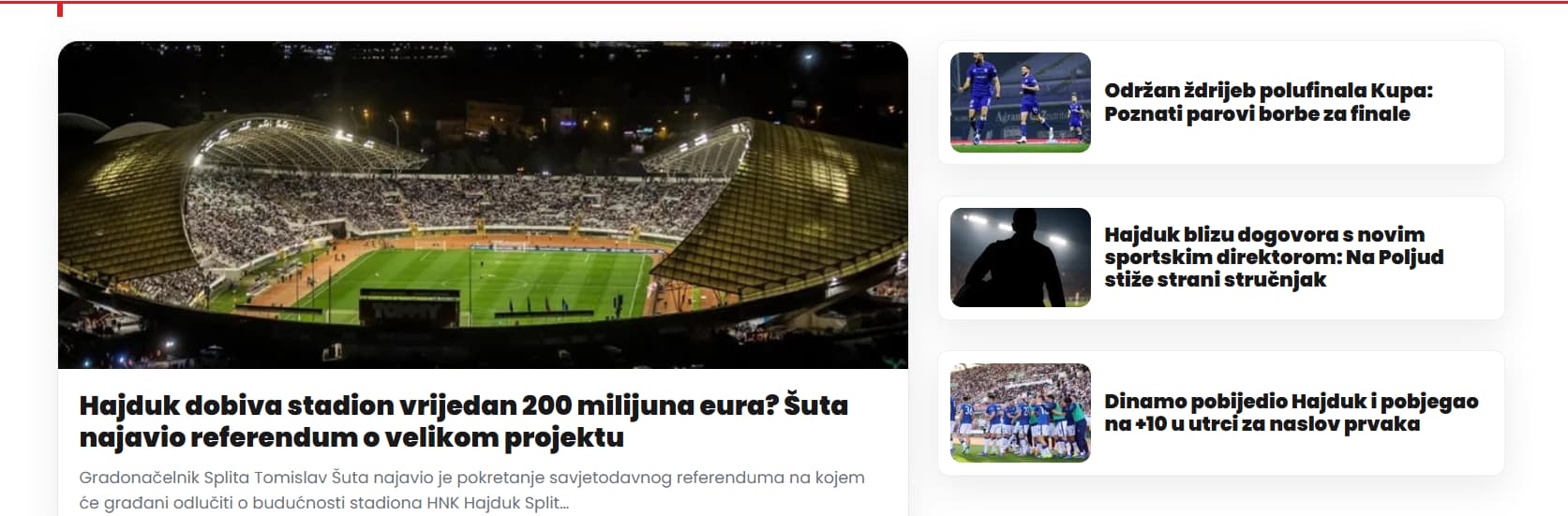
Task: Open thumbnail of players in blue kits
Action: tap(1021, 102)
